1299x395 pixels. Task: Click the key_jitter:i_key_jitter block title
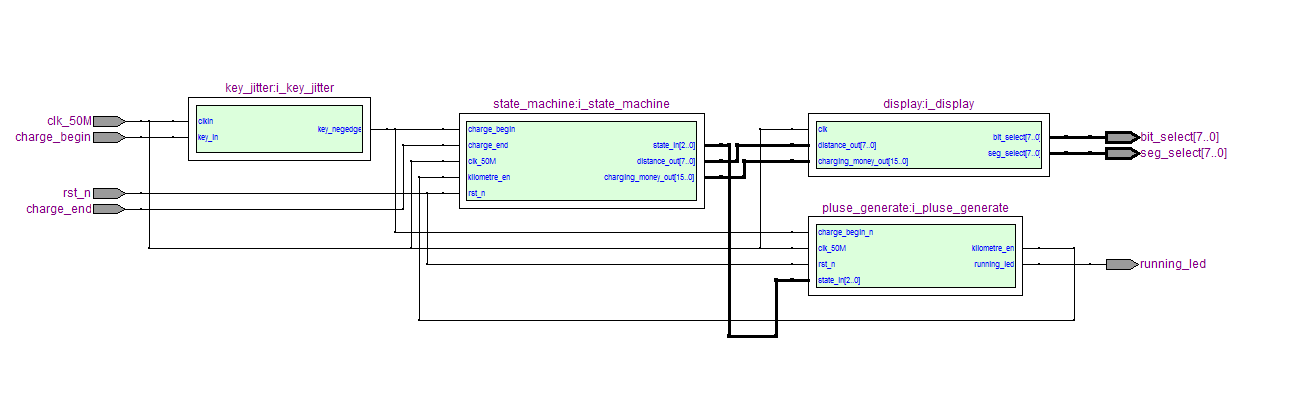[x=280, y=88]
